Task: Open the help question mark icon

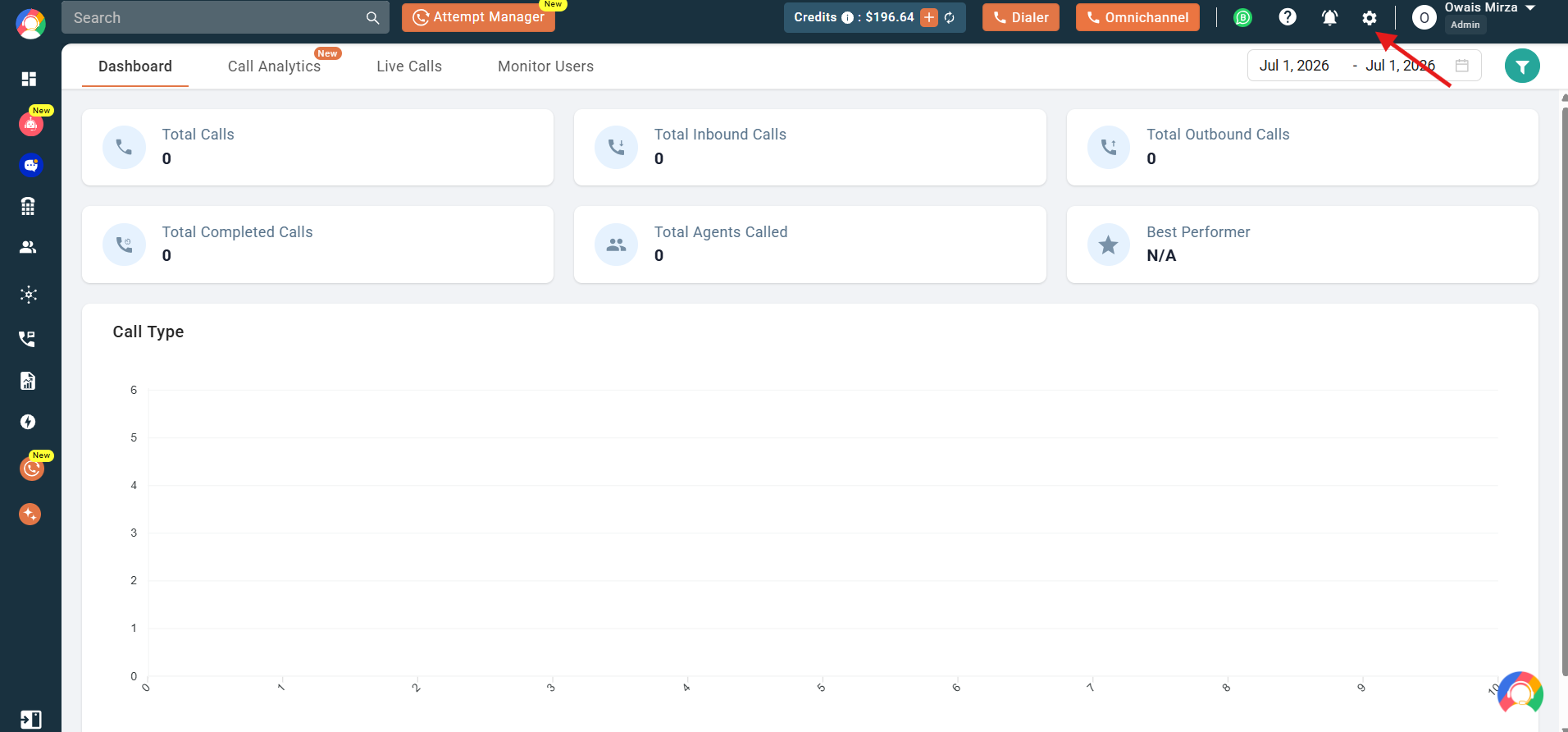Action: tap(1288, 17)
